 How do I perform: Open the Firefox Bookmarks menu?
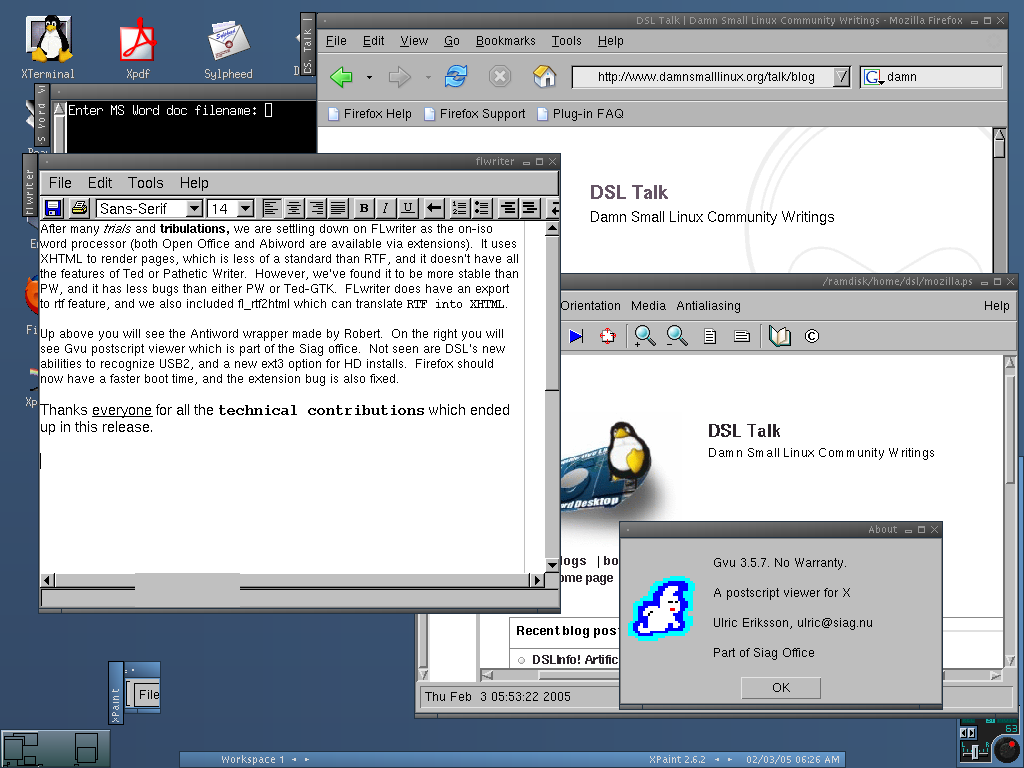pyautogui.click(x=505, y=40)
